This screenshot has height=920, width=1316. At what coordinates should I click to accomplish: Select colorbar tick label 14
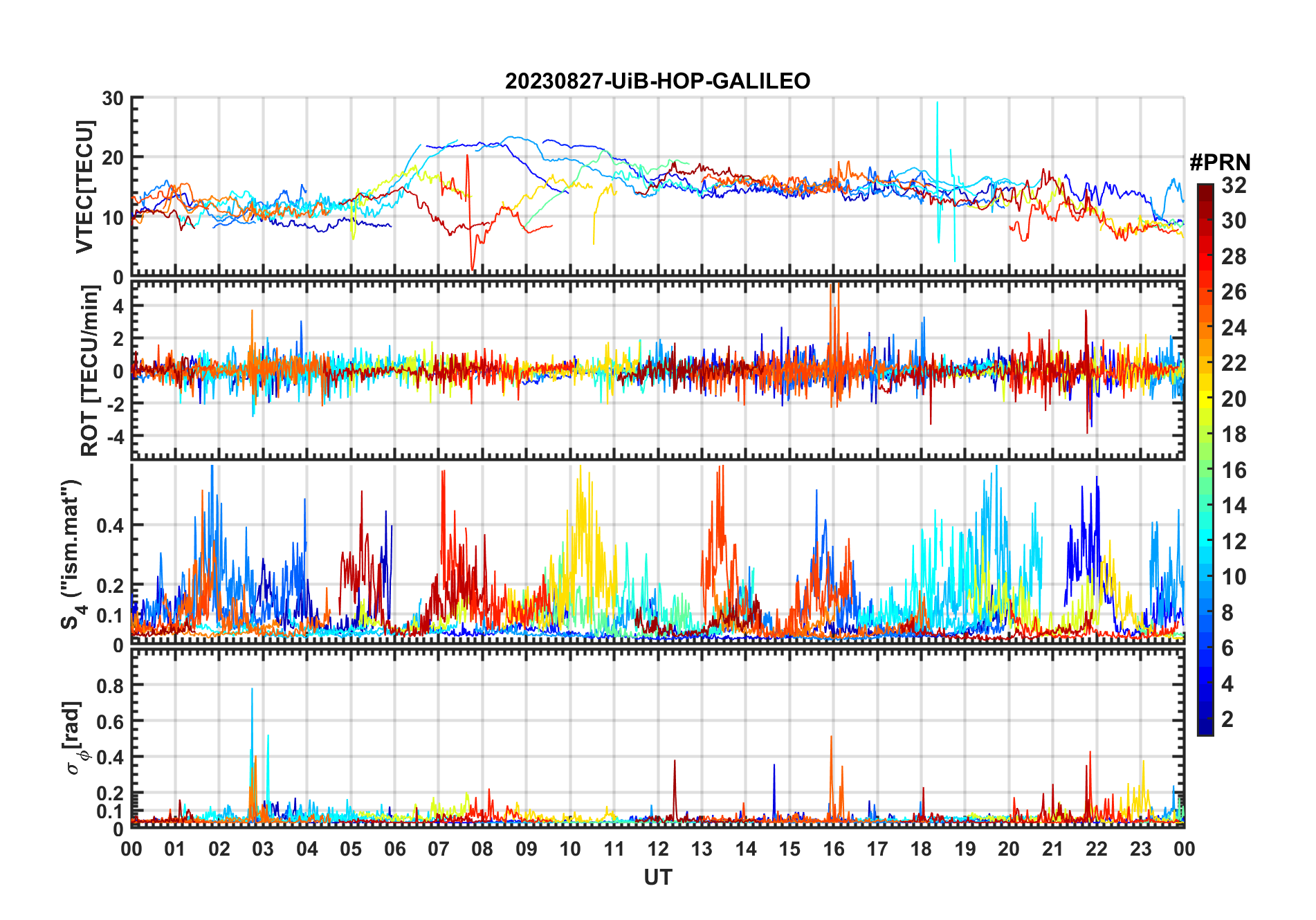(1234, 506)
